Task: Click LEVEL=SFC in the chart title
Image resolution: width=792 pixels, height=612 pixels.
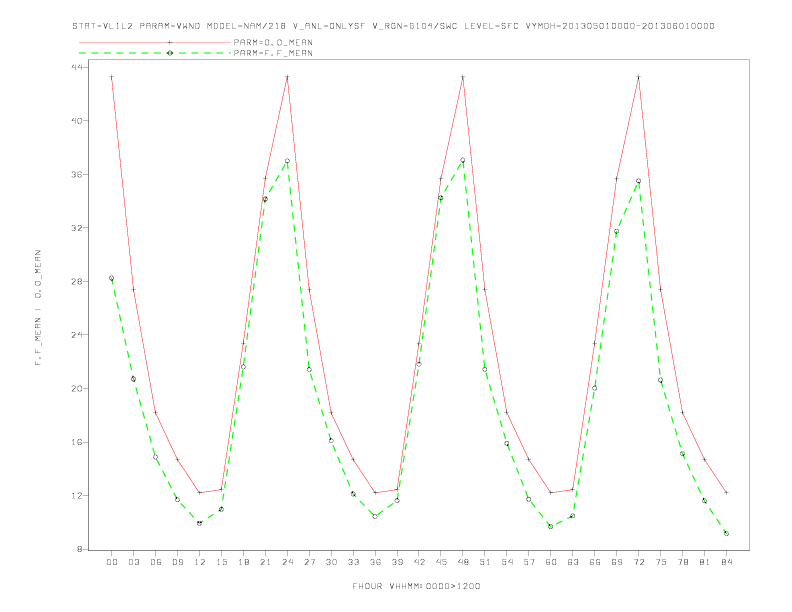Action: [491, 26]
